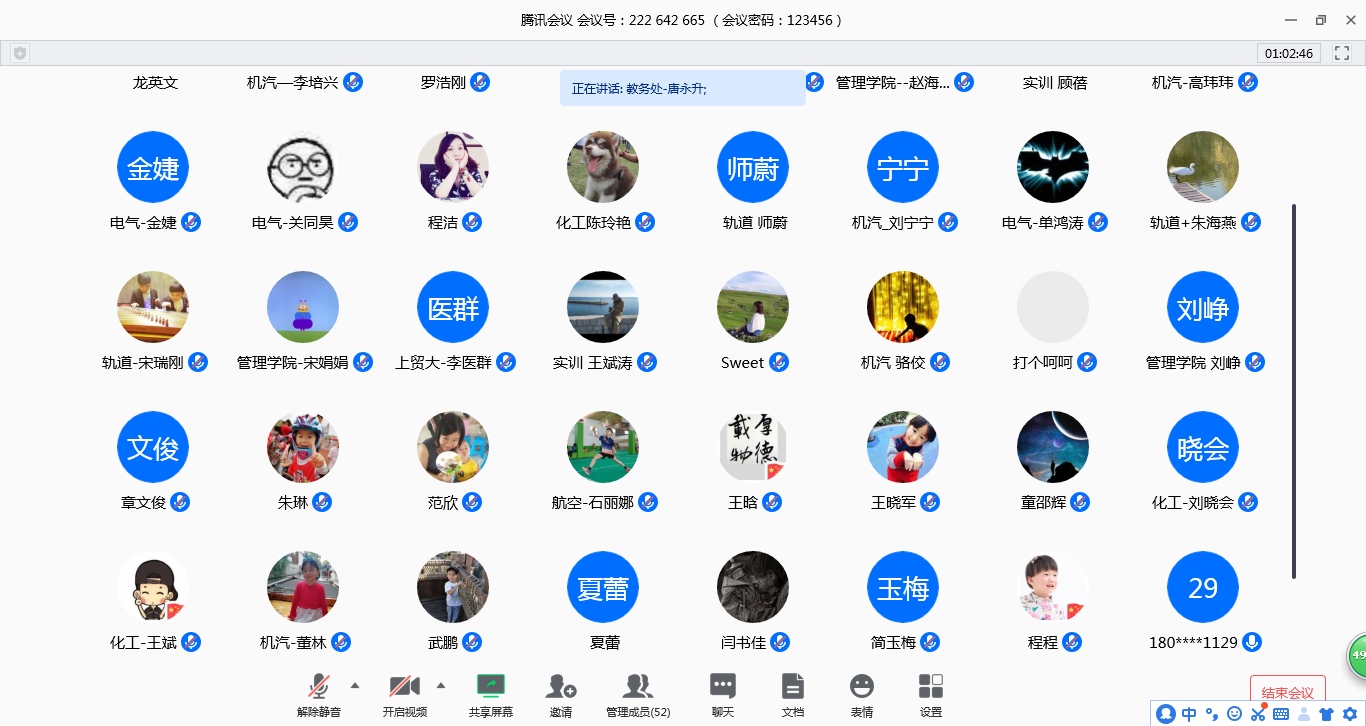The width and height of the screenshot is (1366, 726).
Task: Turn on video with the camera icon
Action: [x=404, y=687]
